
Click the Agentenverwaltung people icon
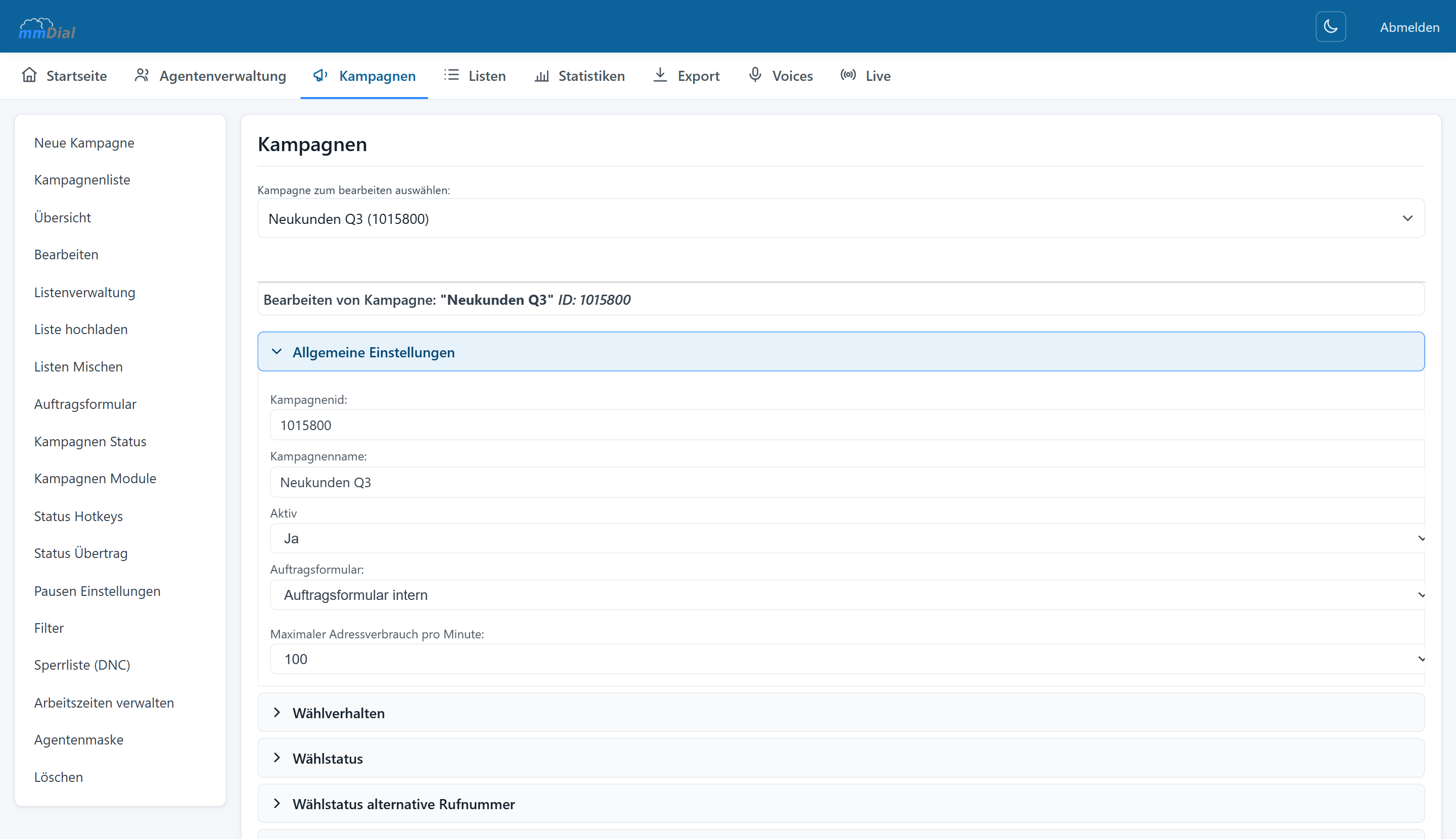[142, 75]
